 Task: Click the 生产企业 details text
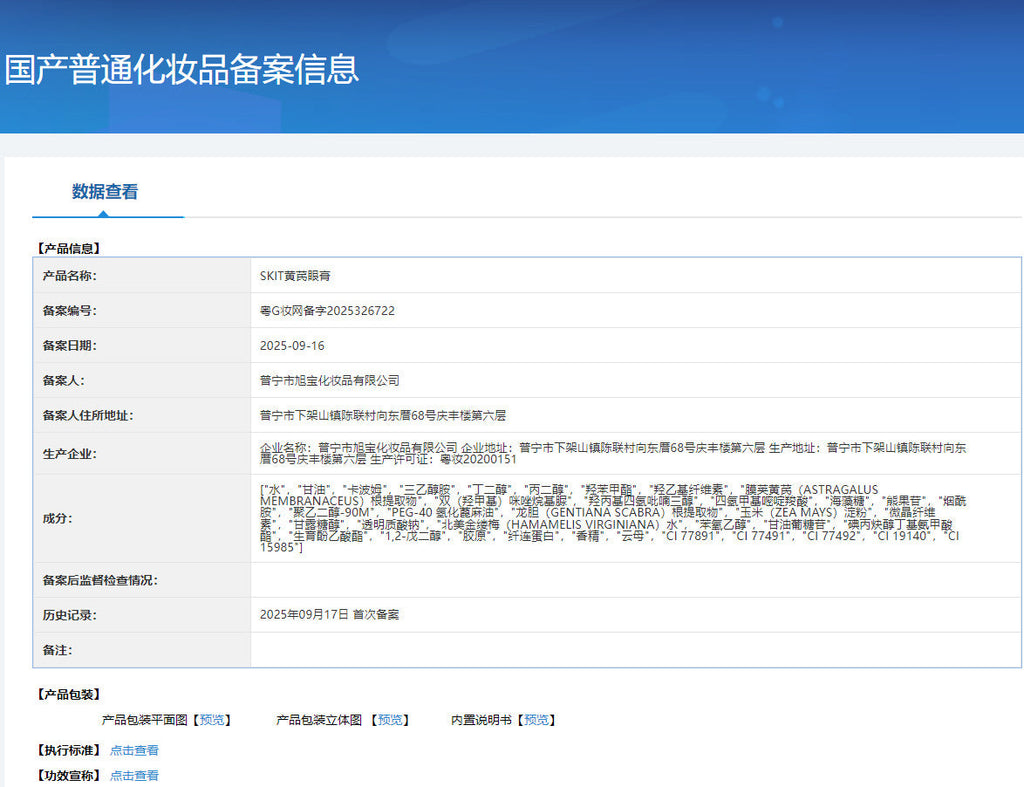[x=613, y=453]
